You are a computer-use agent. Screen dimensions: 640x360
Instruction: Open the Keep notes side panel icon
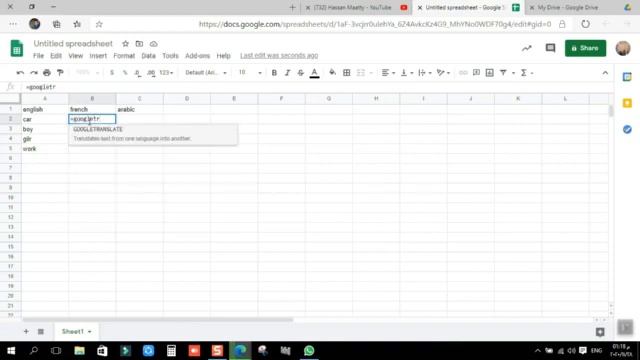coord(627,103)
